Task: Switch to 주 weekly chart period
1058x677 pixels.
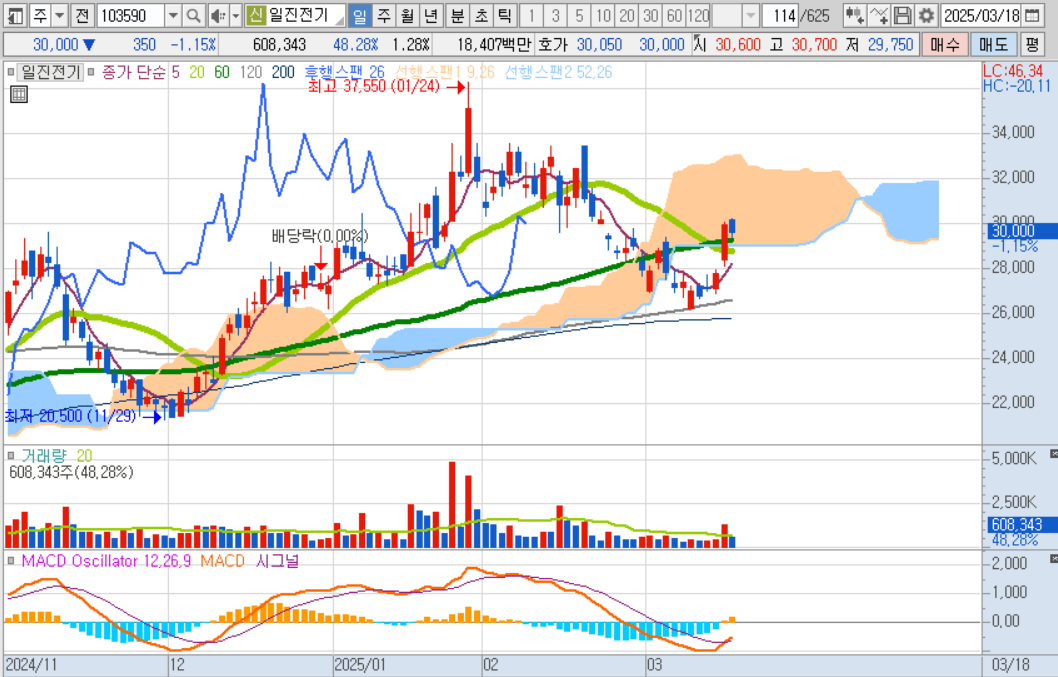Action: pos(383,15)
